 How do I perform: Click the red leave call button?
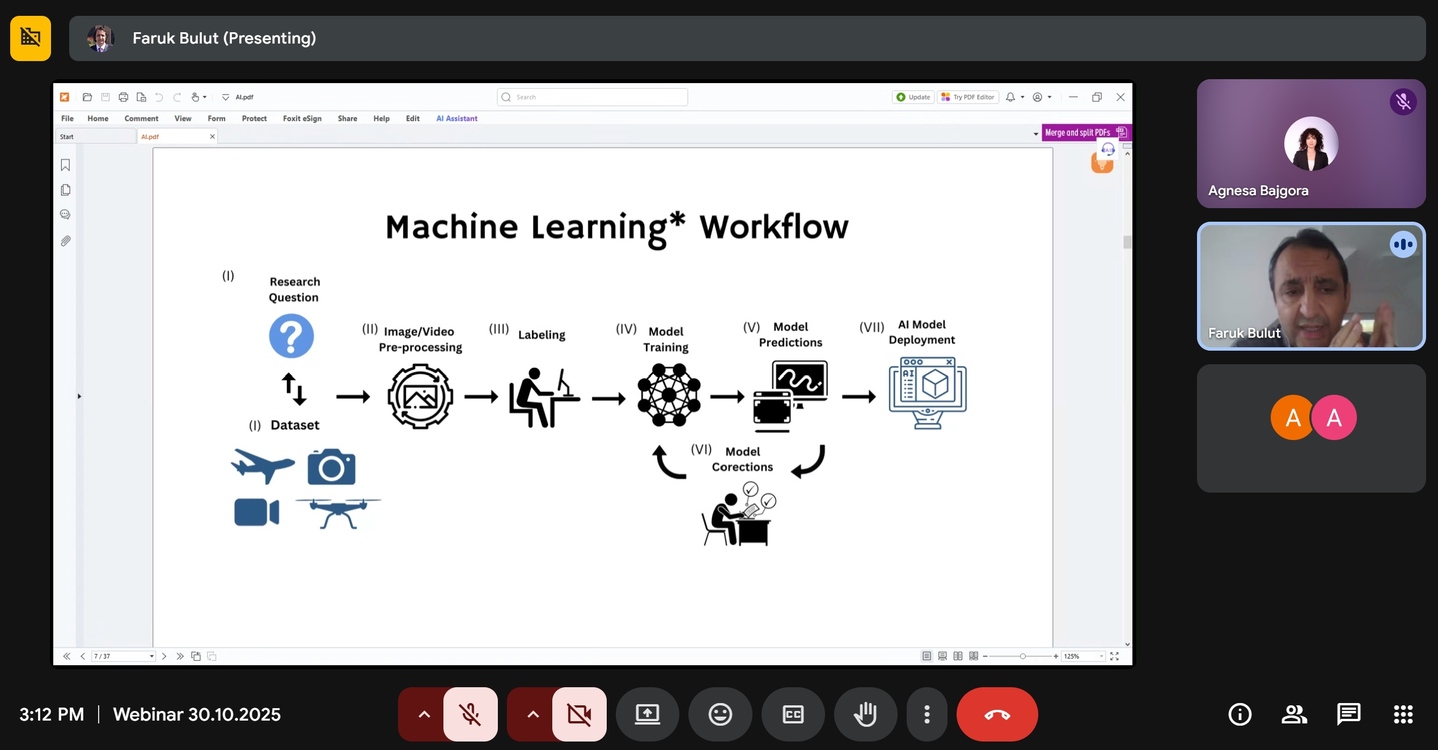pyautogui.click(x=996, y=714)
